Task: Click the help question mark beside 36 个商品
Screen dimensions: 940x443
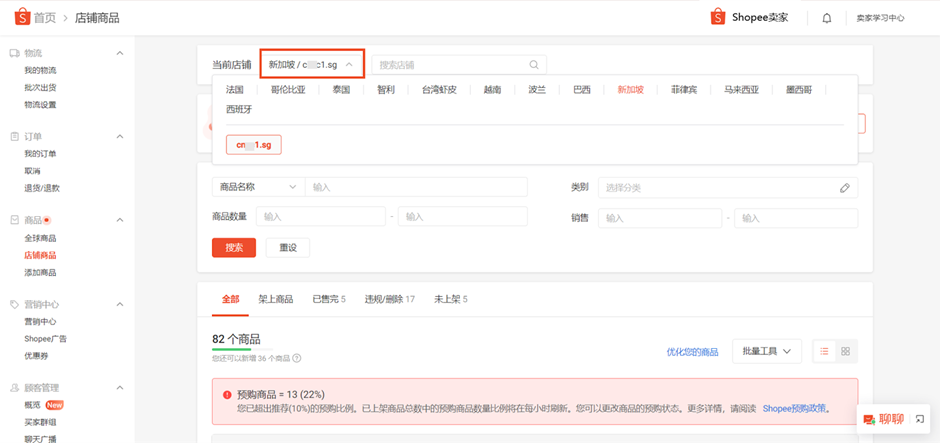Action: [x=296, y=358]
